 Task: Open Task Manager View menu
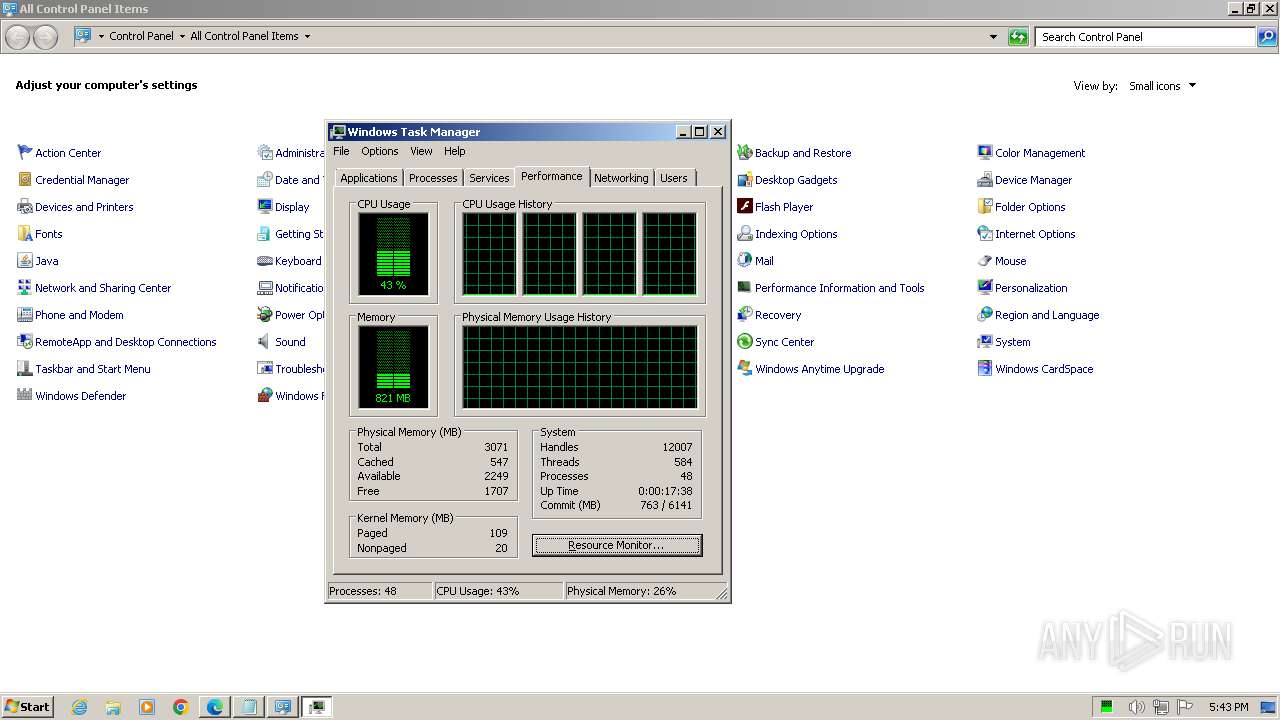pos(421,151)
